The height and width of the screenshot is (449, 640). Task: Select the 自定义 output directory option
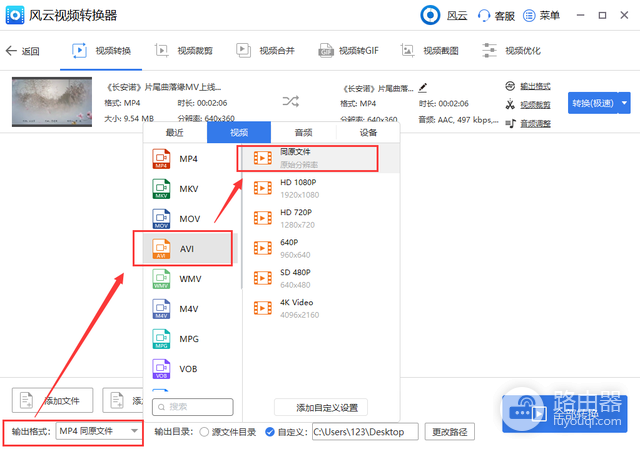(x=270, y=432)
